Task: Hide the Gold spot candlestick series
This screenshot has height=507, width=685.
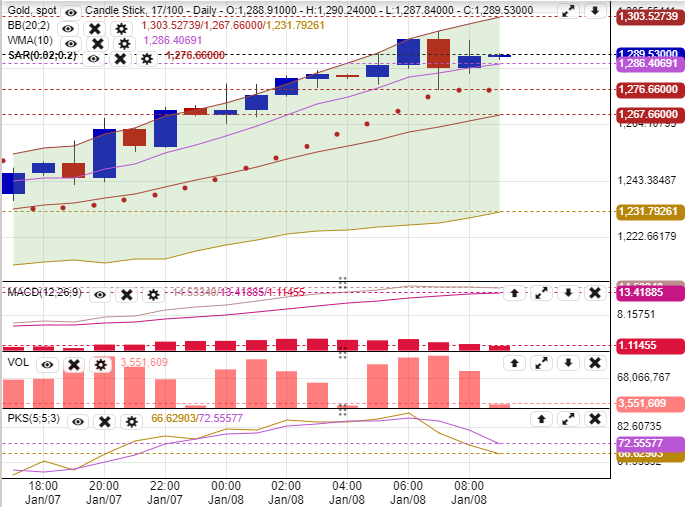Action: [x=69, y=13]
